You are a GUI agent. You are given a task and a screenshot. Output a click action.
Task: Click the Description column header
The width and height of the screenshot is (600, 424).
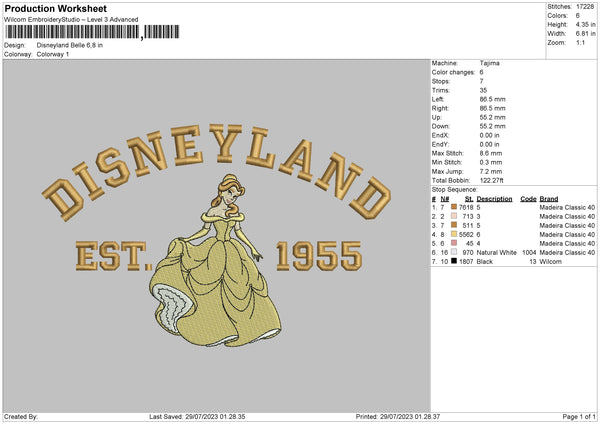494,198
